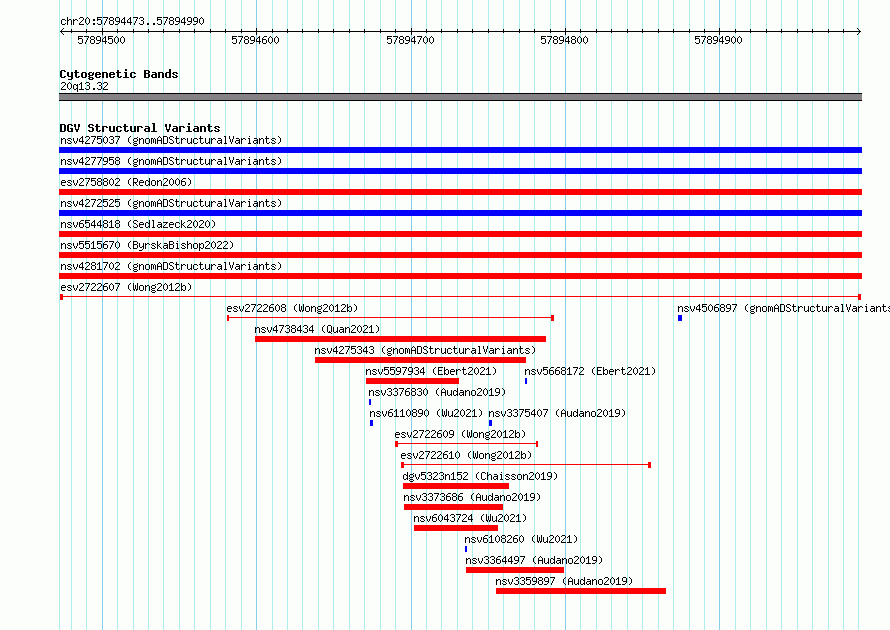Open variant nsv6043724 (Wu2021) label
The image size is (890, 630).
click(470, 518)
